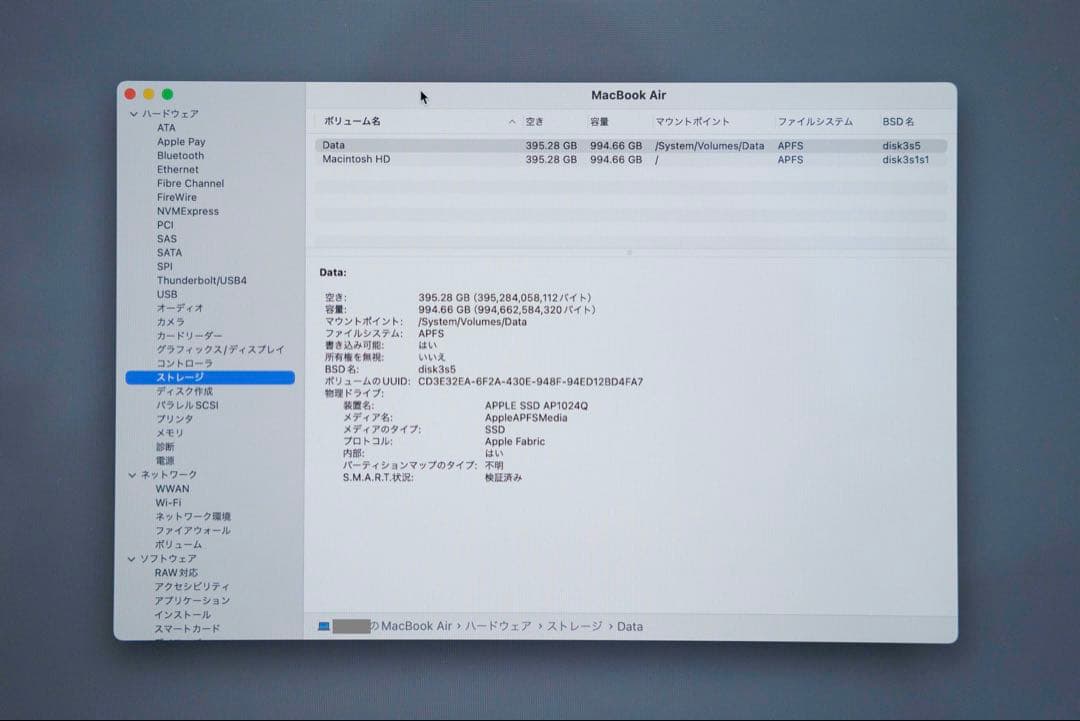Close the window with red button
Screen dimensions: 1080x721
tap(130, 94)
